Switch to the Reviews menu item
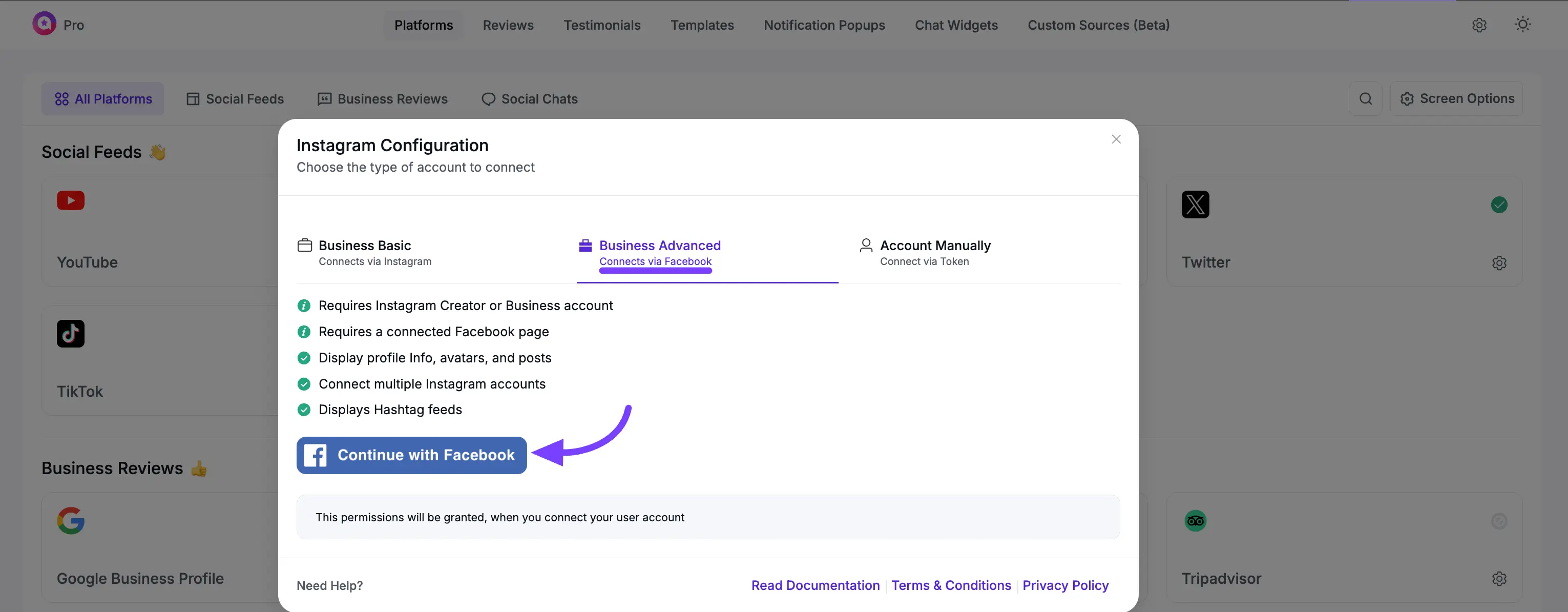 [508, 25]
